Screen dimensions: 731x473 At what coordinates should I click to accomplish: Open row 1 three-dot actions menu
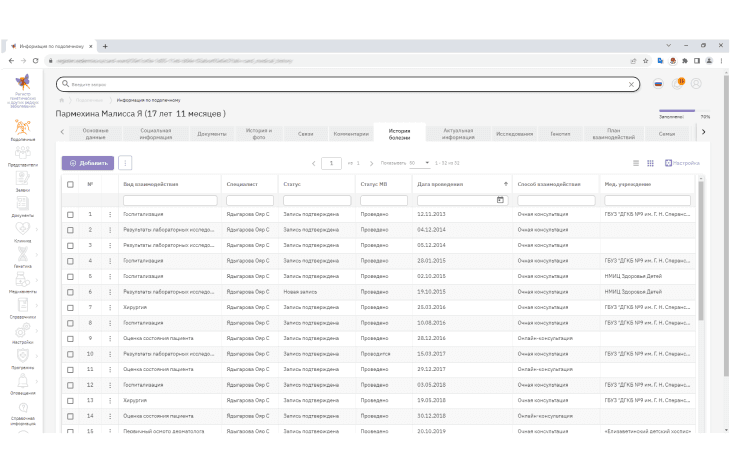point(110,214)
